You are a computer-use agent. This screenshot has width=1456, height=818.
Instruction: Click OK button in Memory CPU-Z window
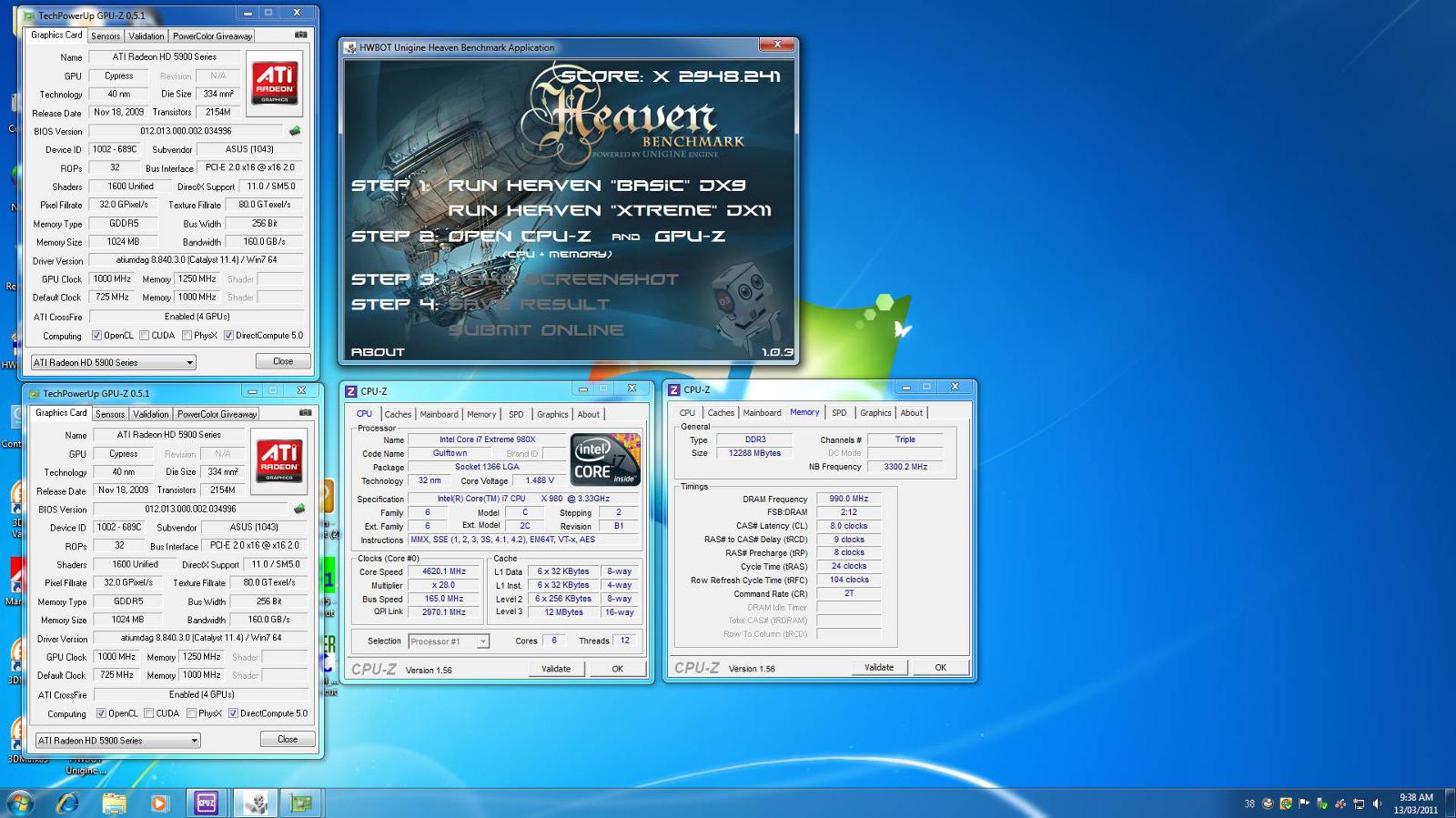click(x=940, y=667)
